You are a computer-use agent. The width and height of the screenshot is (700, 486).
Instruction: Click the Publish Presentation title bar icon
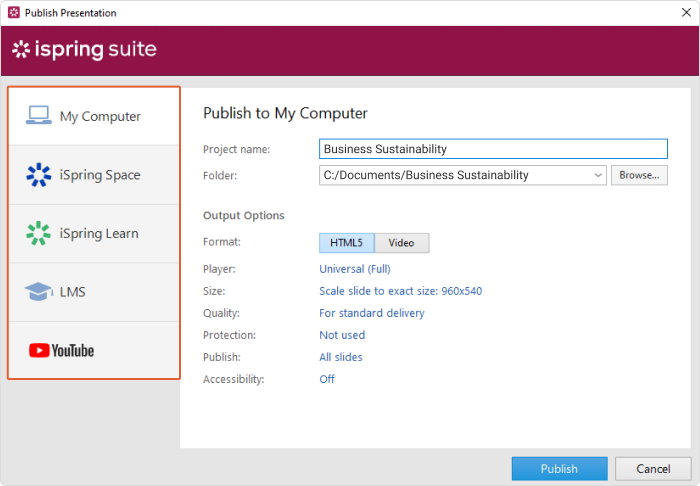(x=13, y=13)
